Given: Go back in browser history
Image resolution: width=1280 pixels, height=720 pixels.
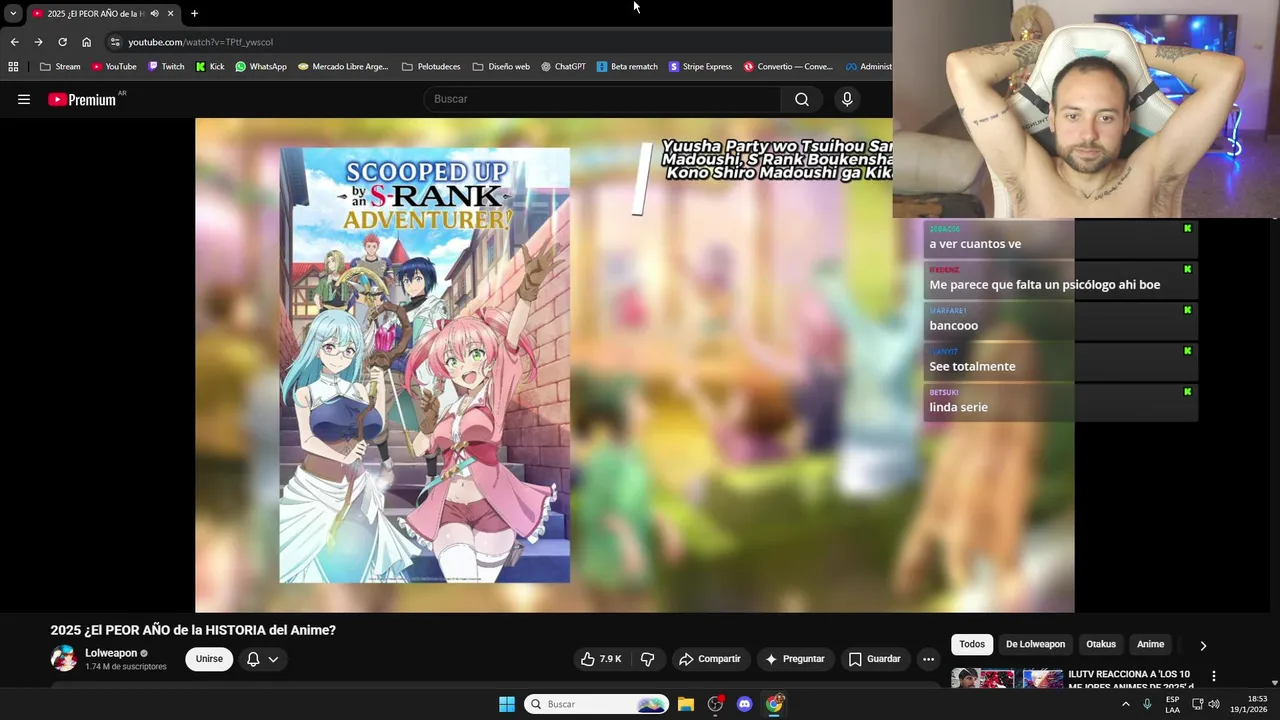Looking at the screenshot, I should click(x=14, y=42).
